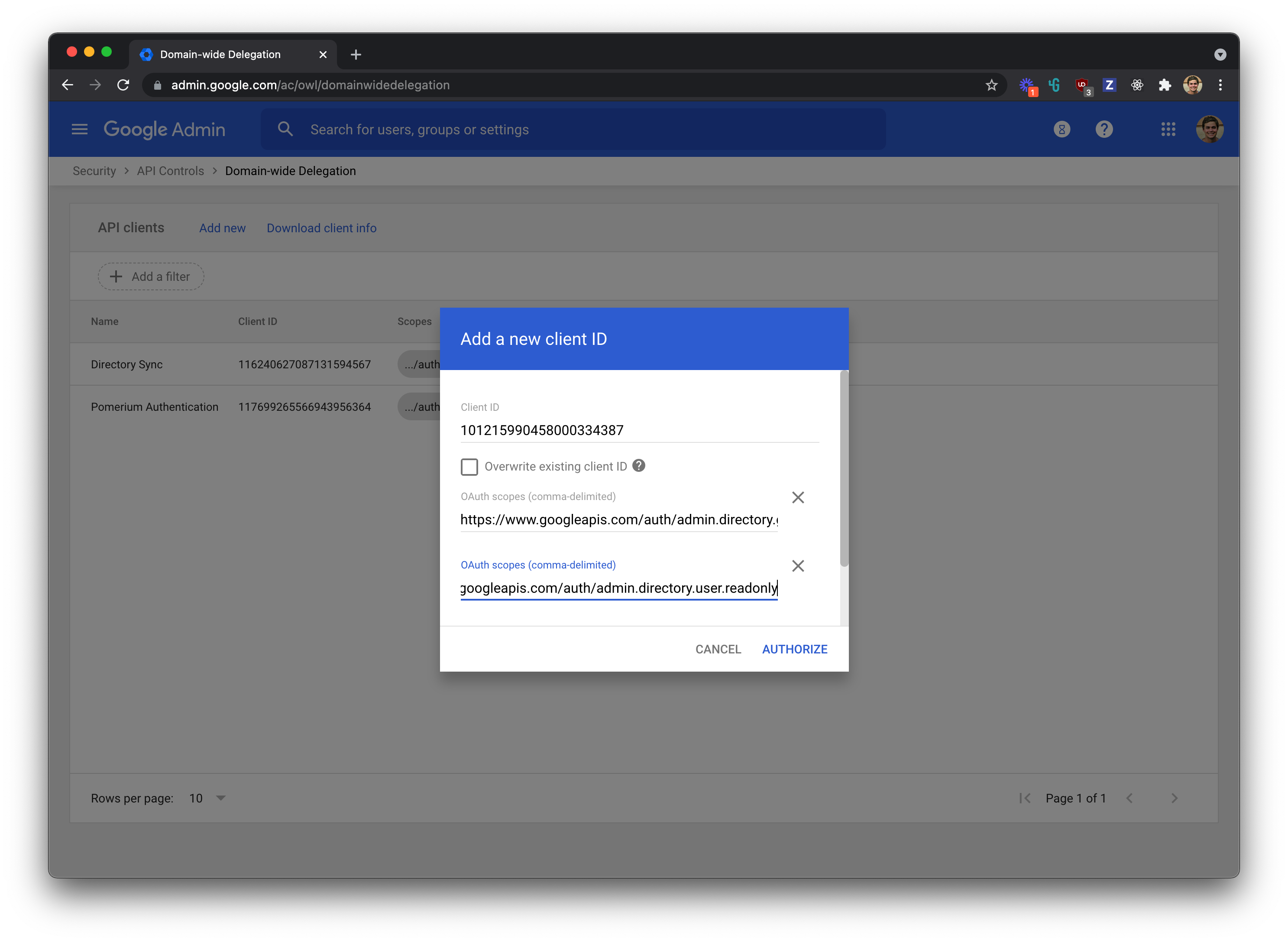Remove the second OAuth scopes field
Image resolution: width=1288 pixels, height=942 pixels.
click(798, 565)
